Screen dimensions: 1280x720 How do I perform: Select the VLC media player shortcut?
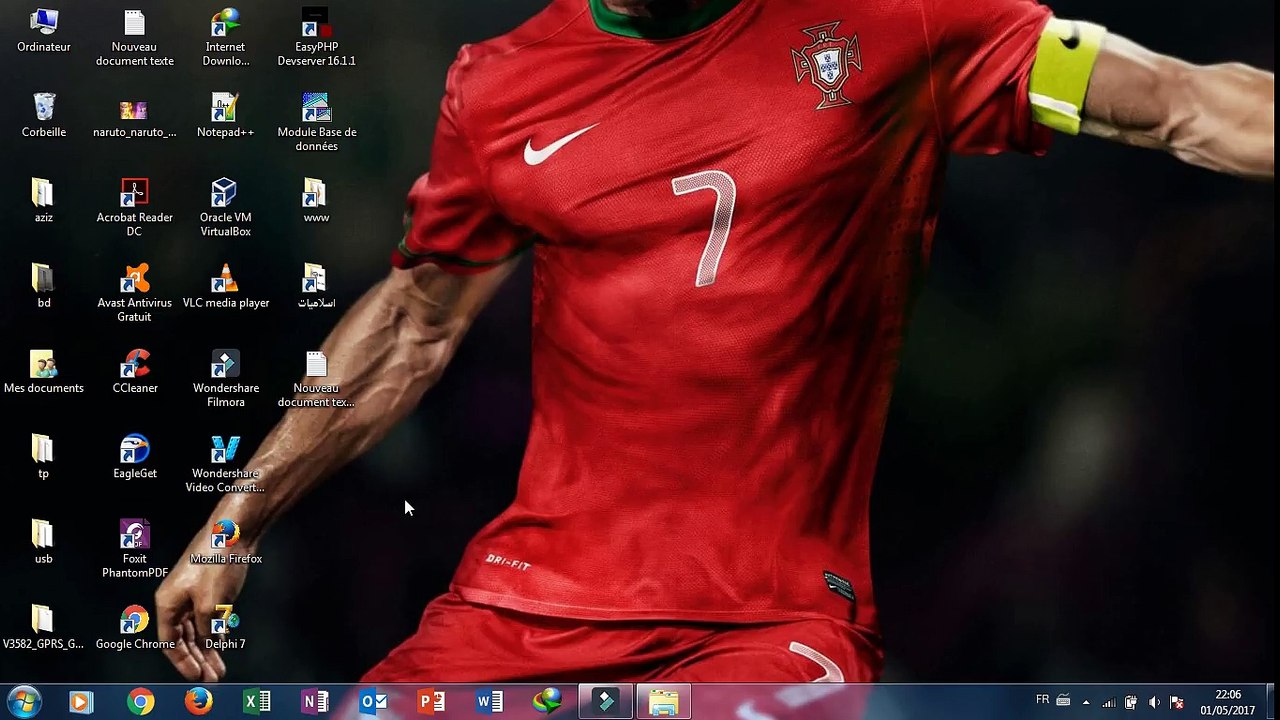[226, 286]
